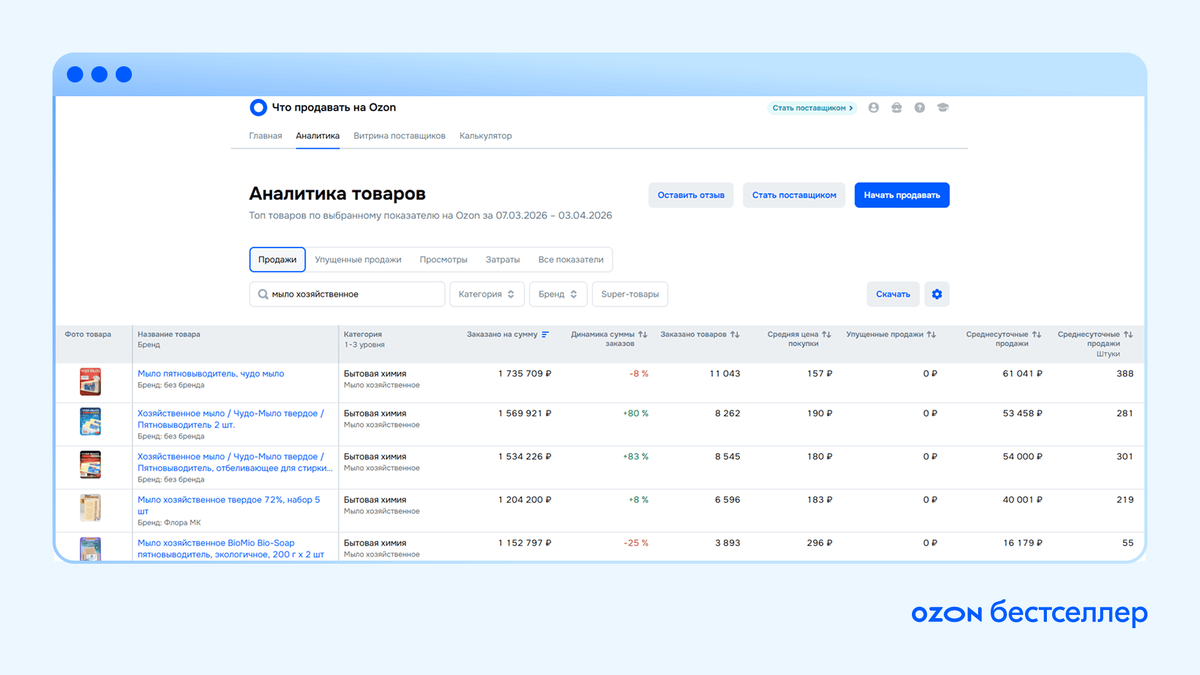
Task: Focus the search field мыло хозяйственное
Action: coord(347,294)
